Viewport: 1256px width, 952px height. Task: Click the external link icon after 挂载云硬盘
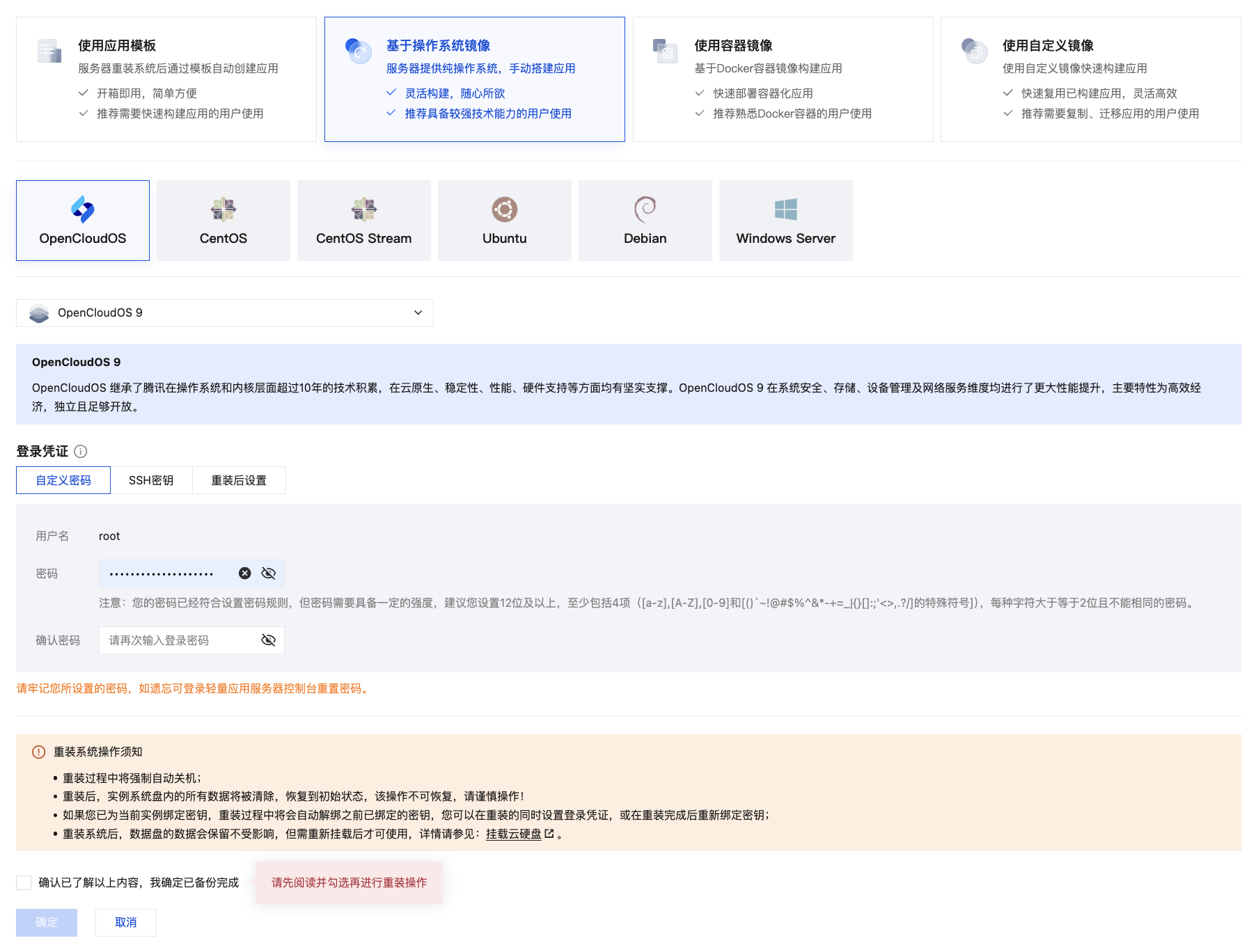(549, 834)
